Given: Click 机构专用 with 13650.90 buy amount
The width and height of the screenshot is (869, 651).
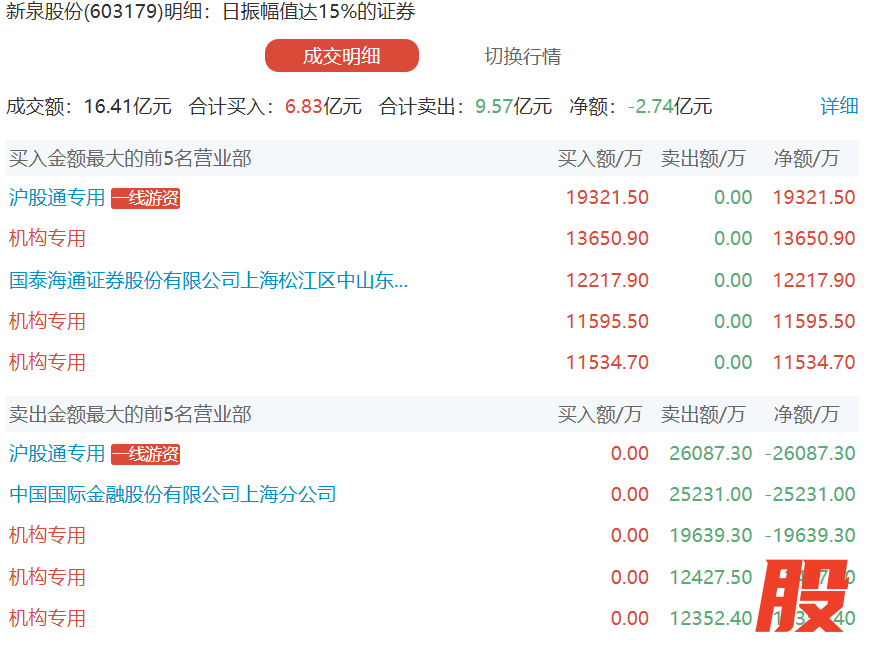Looking at the screenshot, I should coord(47,239).
